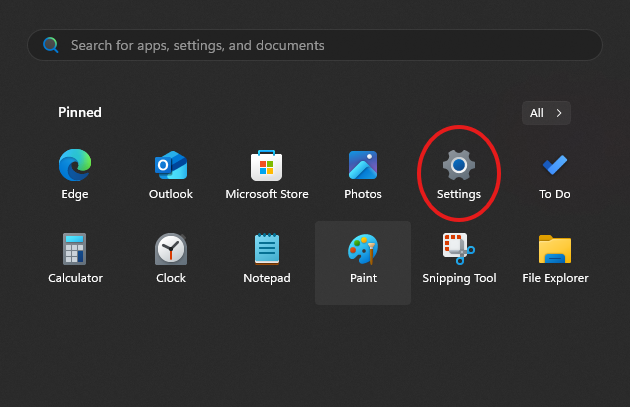Open the Calculator app

75,258
